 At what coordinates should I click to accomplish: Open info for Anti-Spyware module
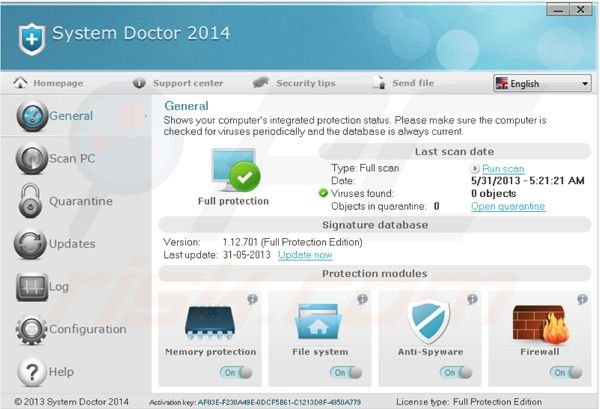(472, 299)
